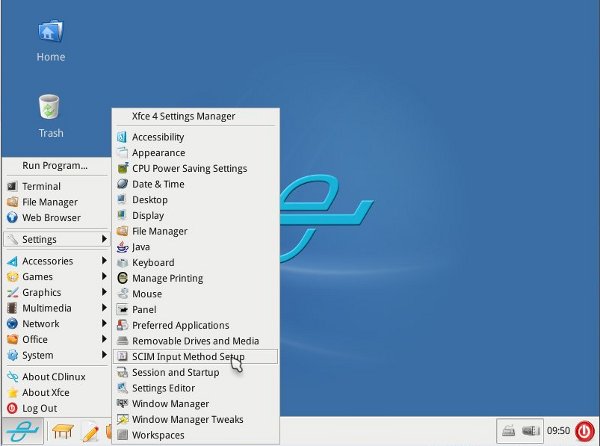This screenshot has width=600, height=446.
Task: Click the red power button on panel
Action: pos(585,431)
